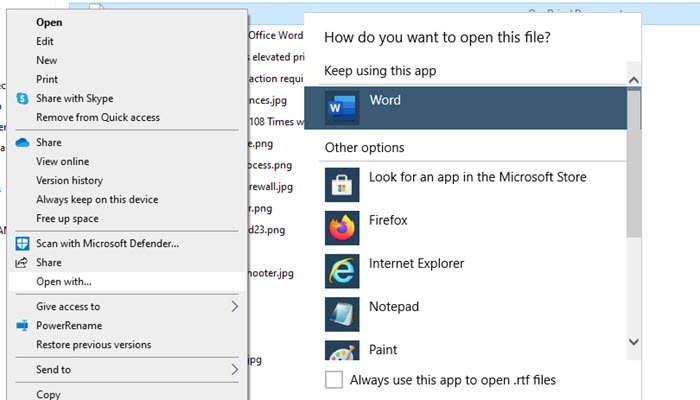The image size is (700, 400).
Task: Select Restore previous versions
Action: point(93,345)
